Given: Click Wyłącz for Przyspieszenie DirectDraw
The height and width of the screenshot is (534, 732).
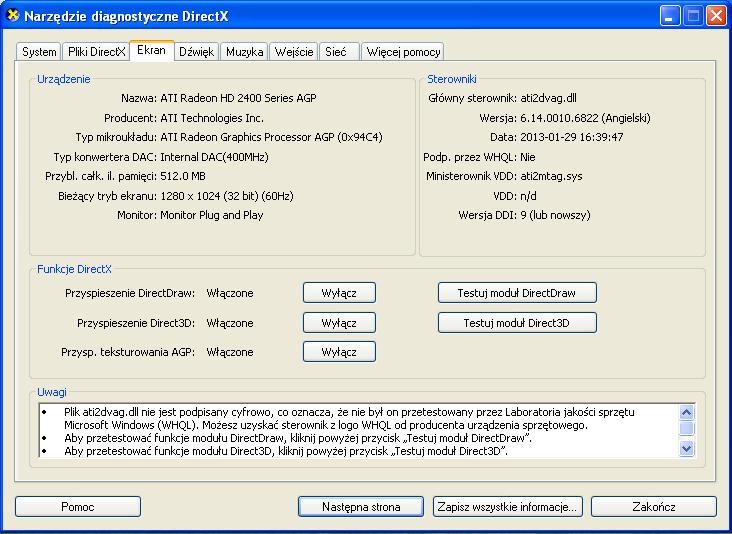Looking at the screenshot, I should (339, 293).
